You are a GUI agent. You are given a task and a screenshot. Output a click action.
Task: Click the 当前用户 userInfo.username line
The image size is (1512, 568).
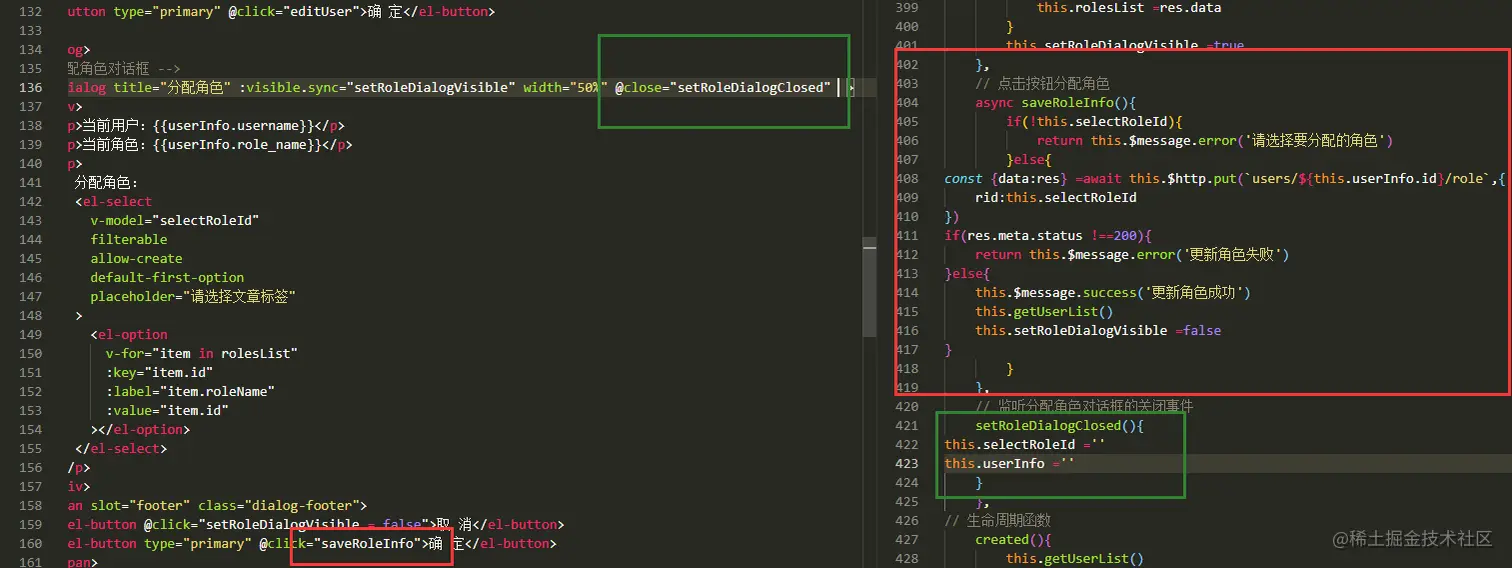[x=206, y=126]
